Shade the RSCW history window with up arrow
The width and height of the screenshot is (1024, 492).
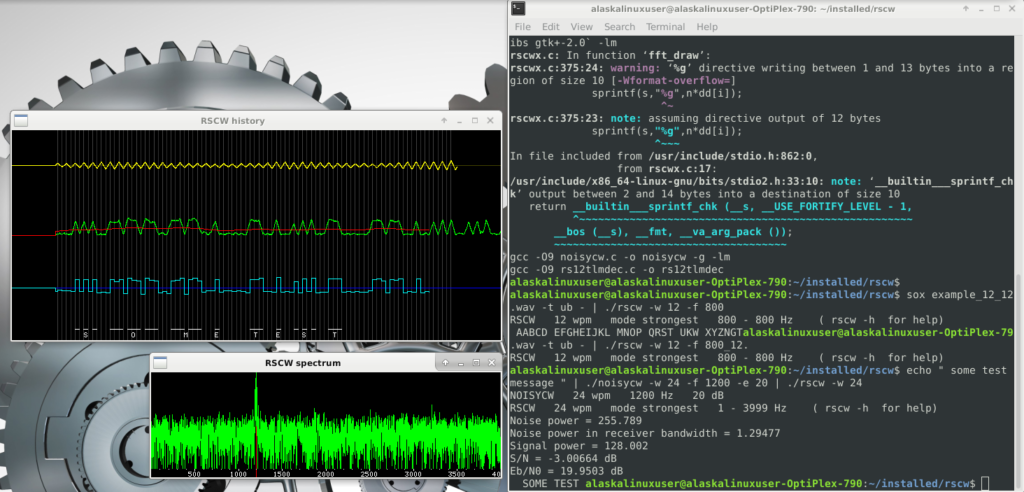pyautogui.click(x=445, y=120)
